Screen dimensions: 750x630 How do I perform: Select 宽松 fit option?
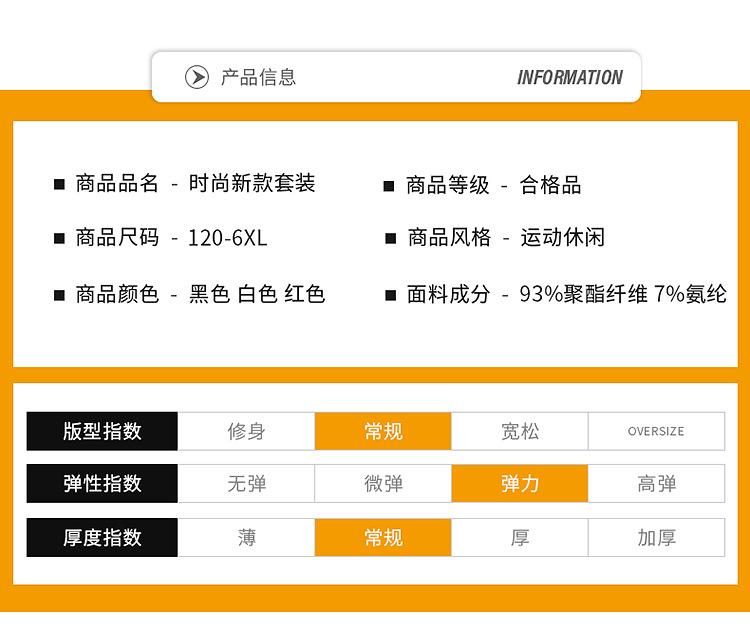tap(520, 431)
